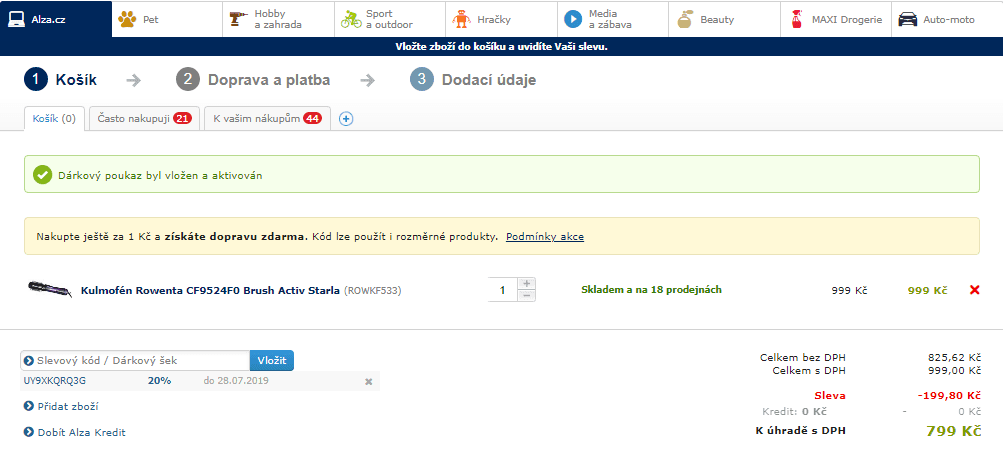
Task: Click the arrow icon inside discount code field
Action: point(28,361)
